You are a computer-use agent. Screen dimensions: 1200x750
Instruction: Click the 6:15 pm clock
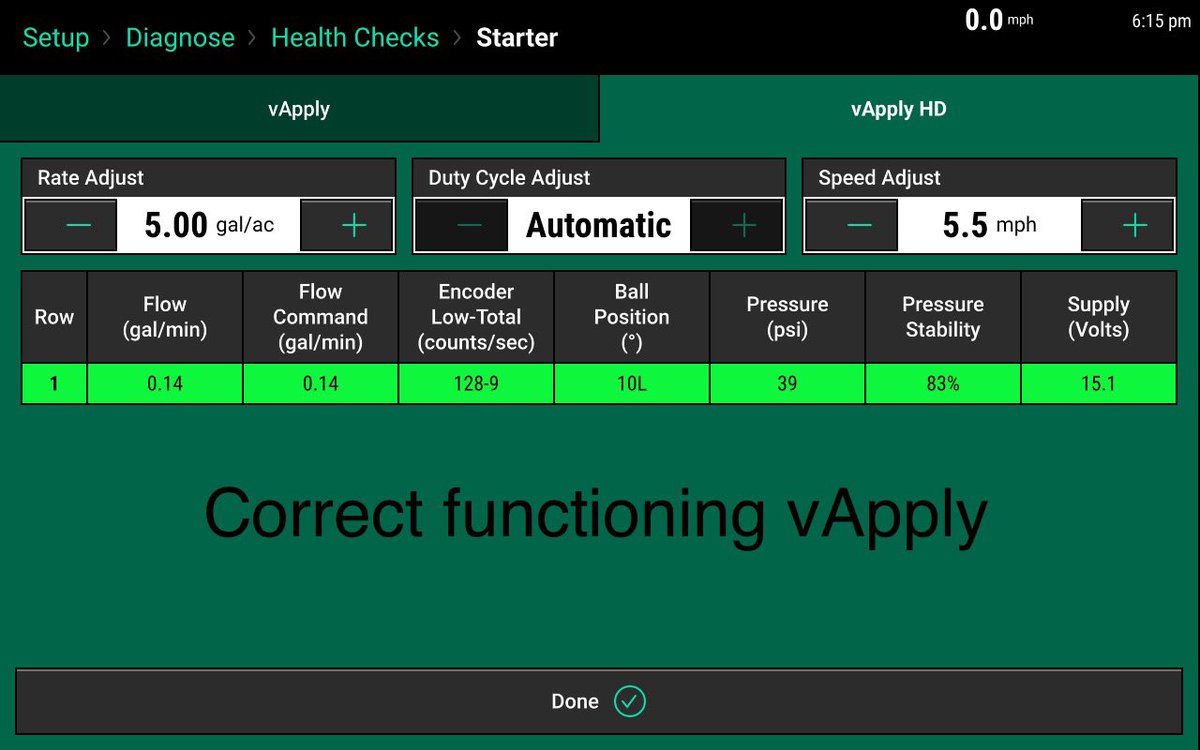coord(1161,21)
